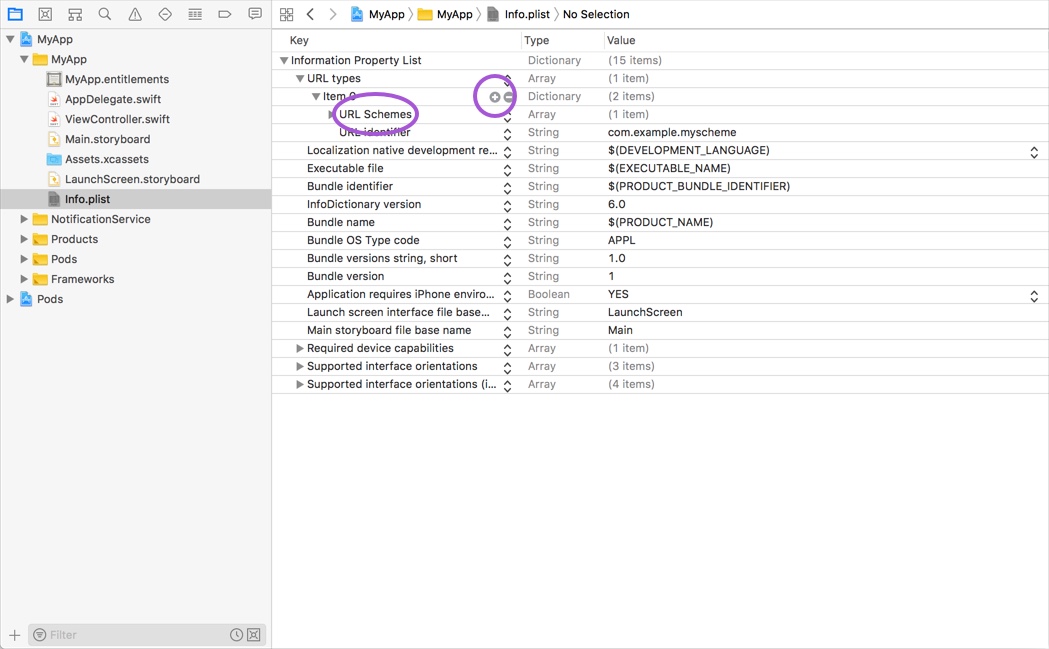Open key stepper for Bundle identifier
1049x649 pixels.
coord(507,187)
